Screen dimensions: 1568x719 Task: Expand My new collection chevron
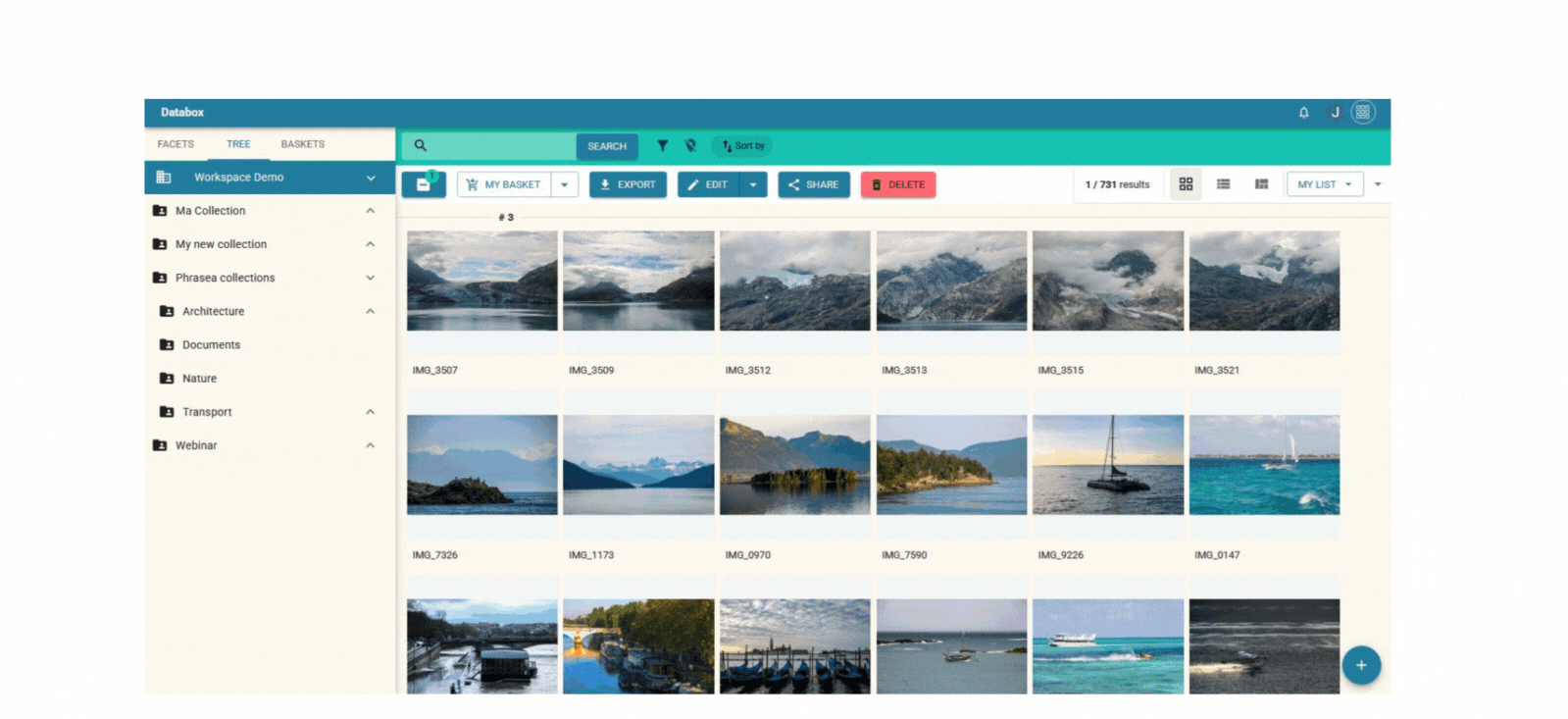[371, 244]
